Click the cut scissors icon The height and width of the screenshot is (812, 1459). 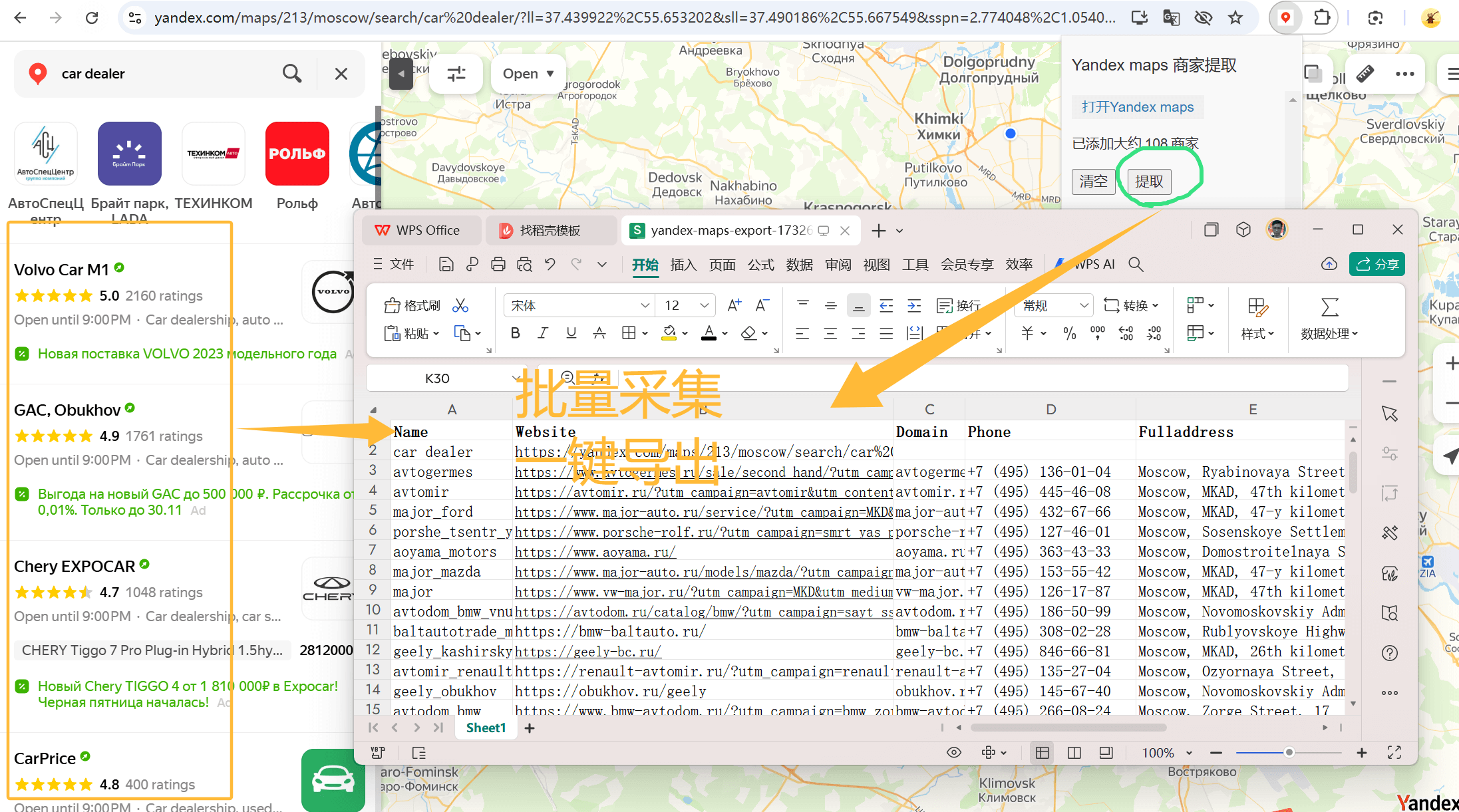(x=460, y=305)
